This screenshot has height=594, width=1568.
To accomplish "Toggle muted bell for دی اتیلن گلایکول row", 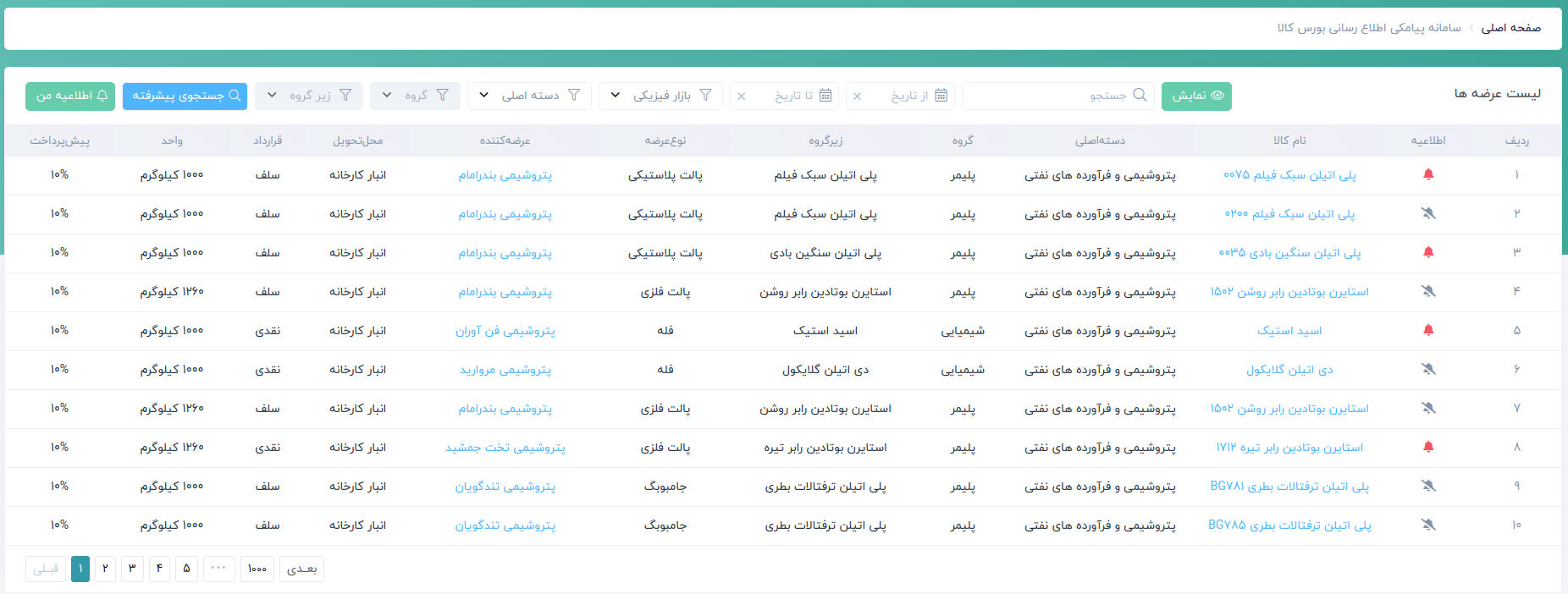I will (1428, 369).
